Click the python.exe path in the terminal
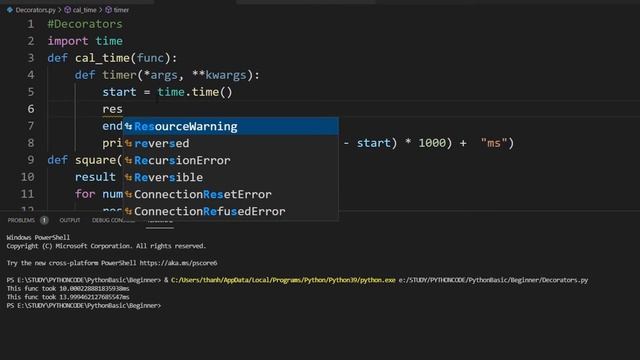640x360 pixels. (283, 280)
